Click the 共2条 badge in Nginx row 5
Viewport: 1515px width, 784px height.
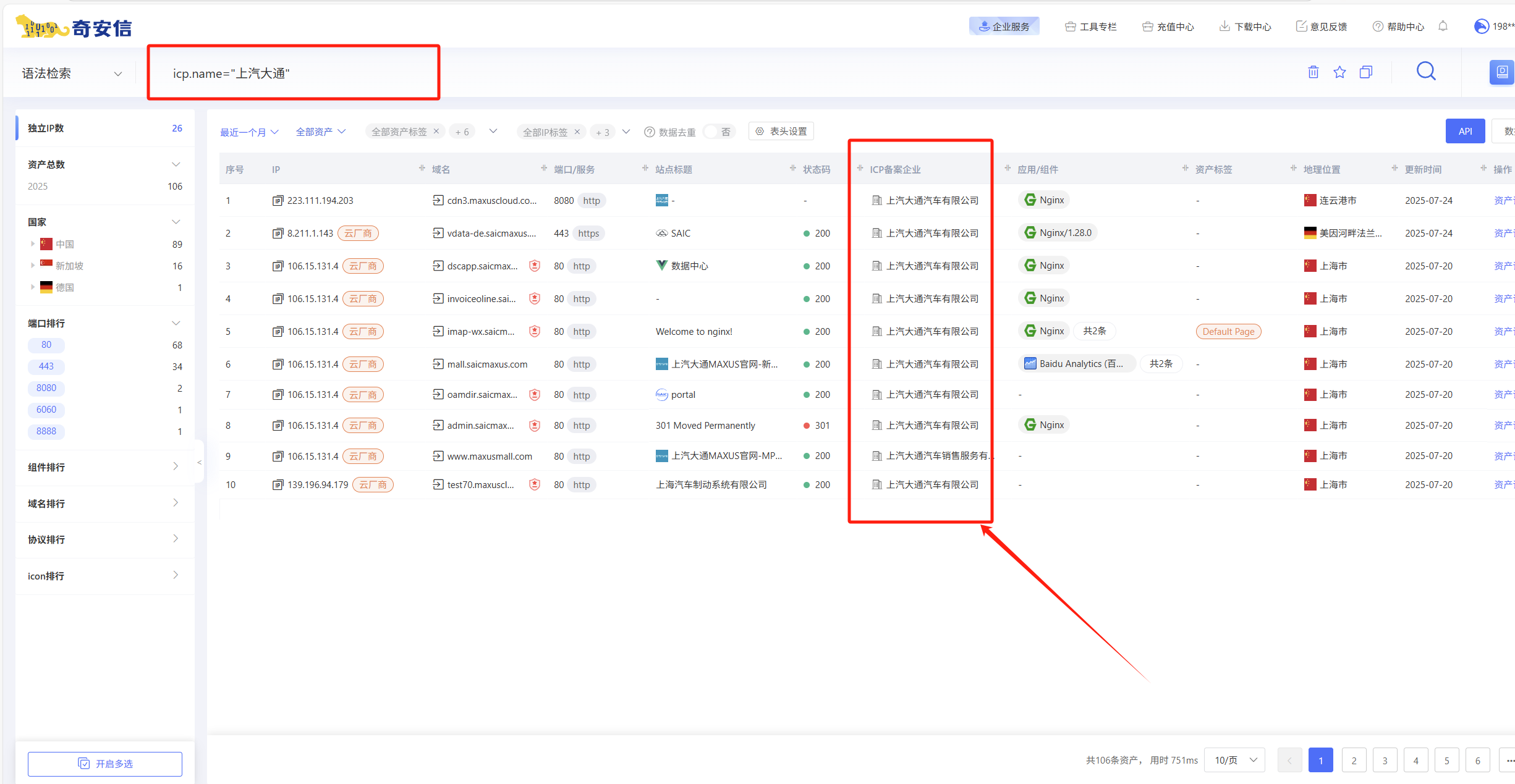tap(1095, 331)
